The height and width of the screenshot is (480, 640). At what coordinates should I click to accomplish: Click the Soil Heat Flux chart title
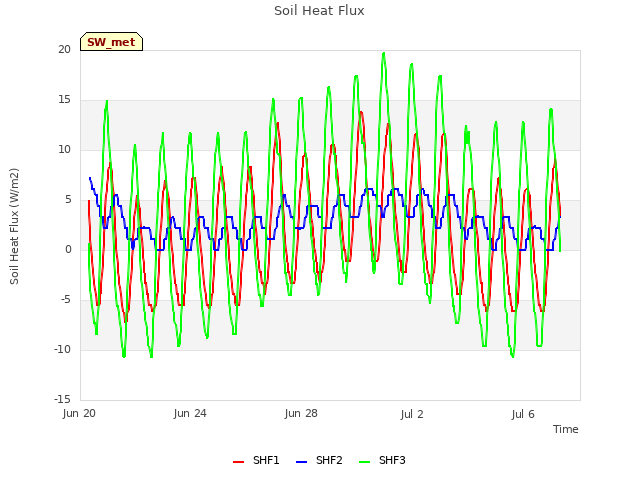(x=319, y=10)
